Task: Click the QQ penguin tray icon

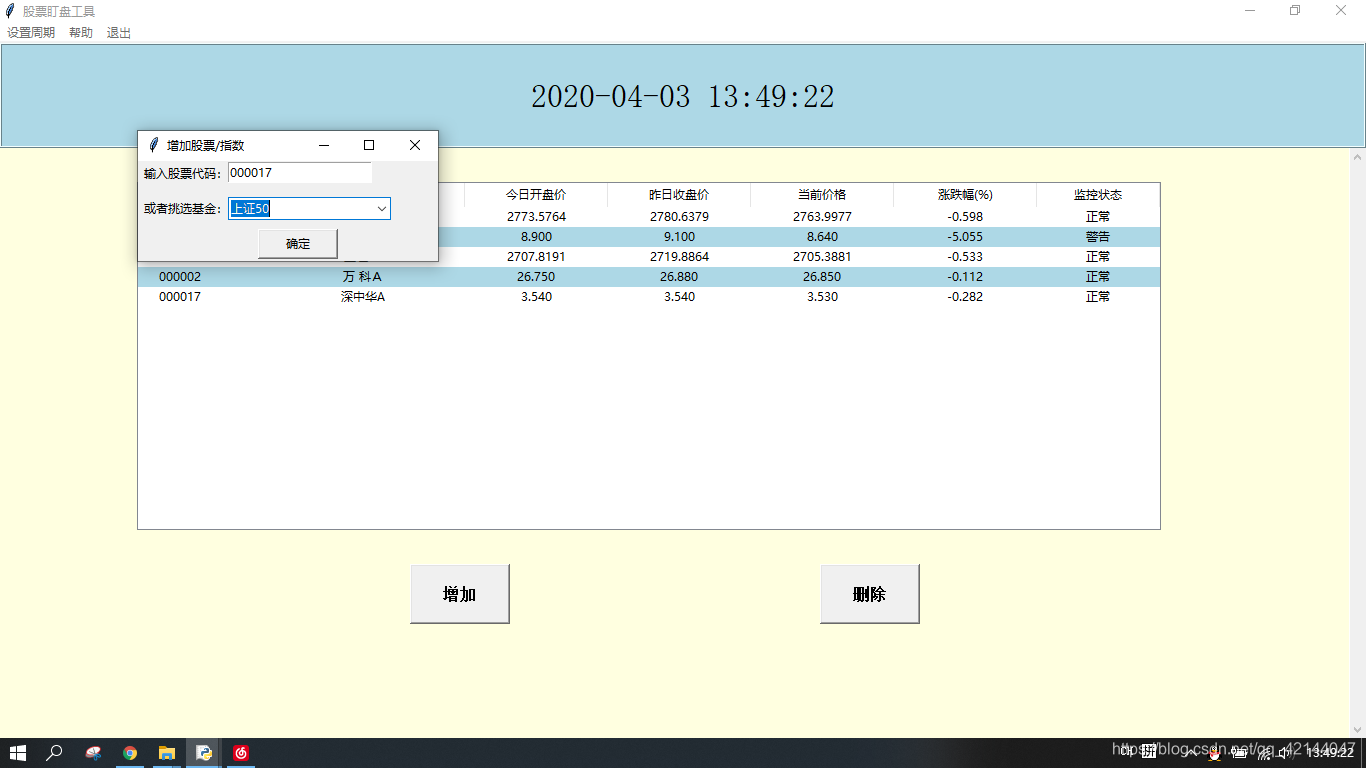Action: point(1214,755)
